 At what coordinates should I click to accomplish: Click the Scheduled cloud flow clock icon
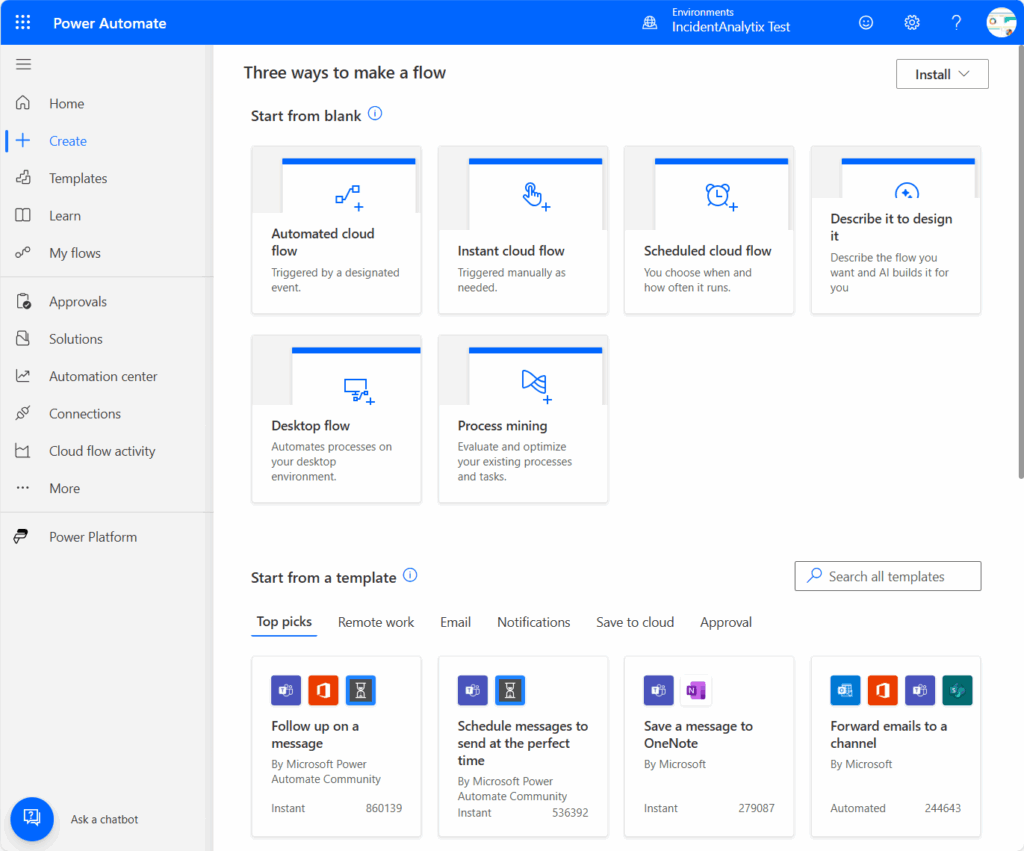[x=721, y=197]
